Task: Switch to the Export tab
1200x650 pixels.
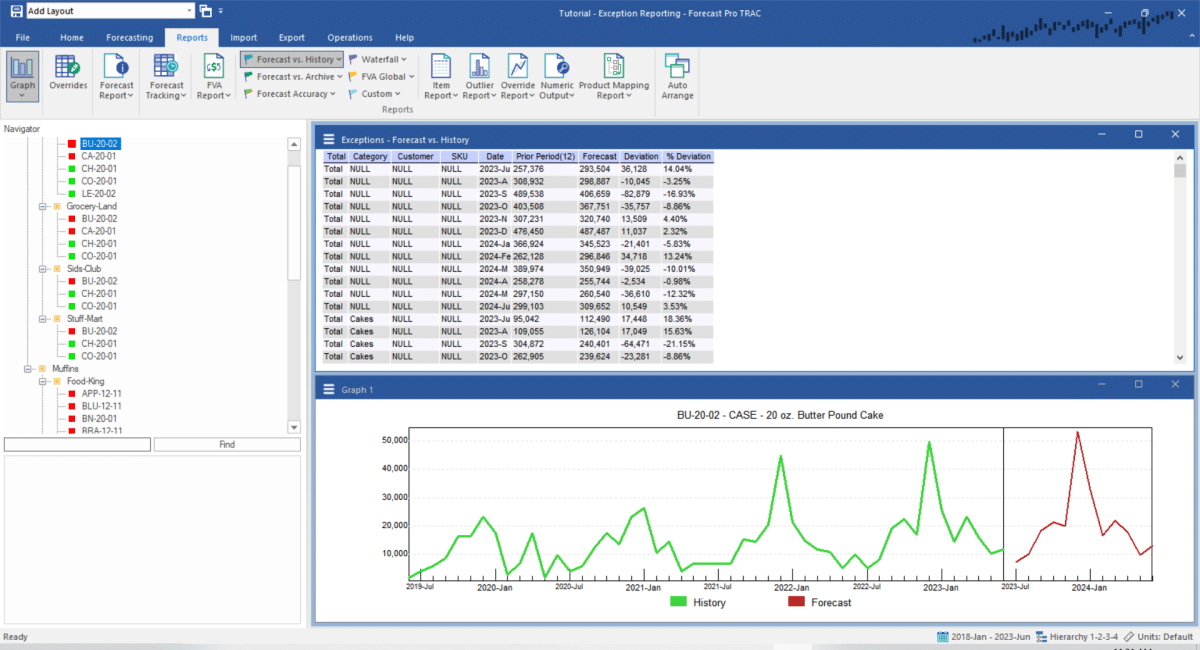Action: pos(292,37)
